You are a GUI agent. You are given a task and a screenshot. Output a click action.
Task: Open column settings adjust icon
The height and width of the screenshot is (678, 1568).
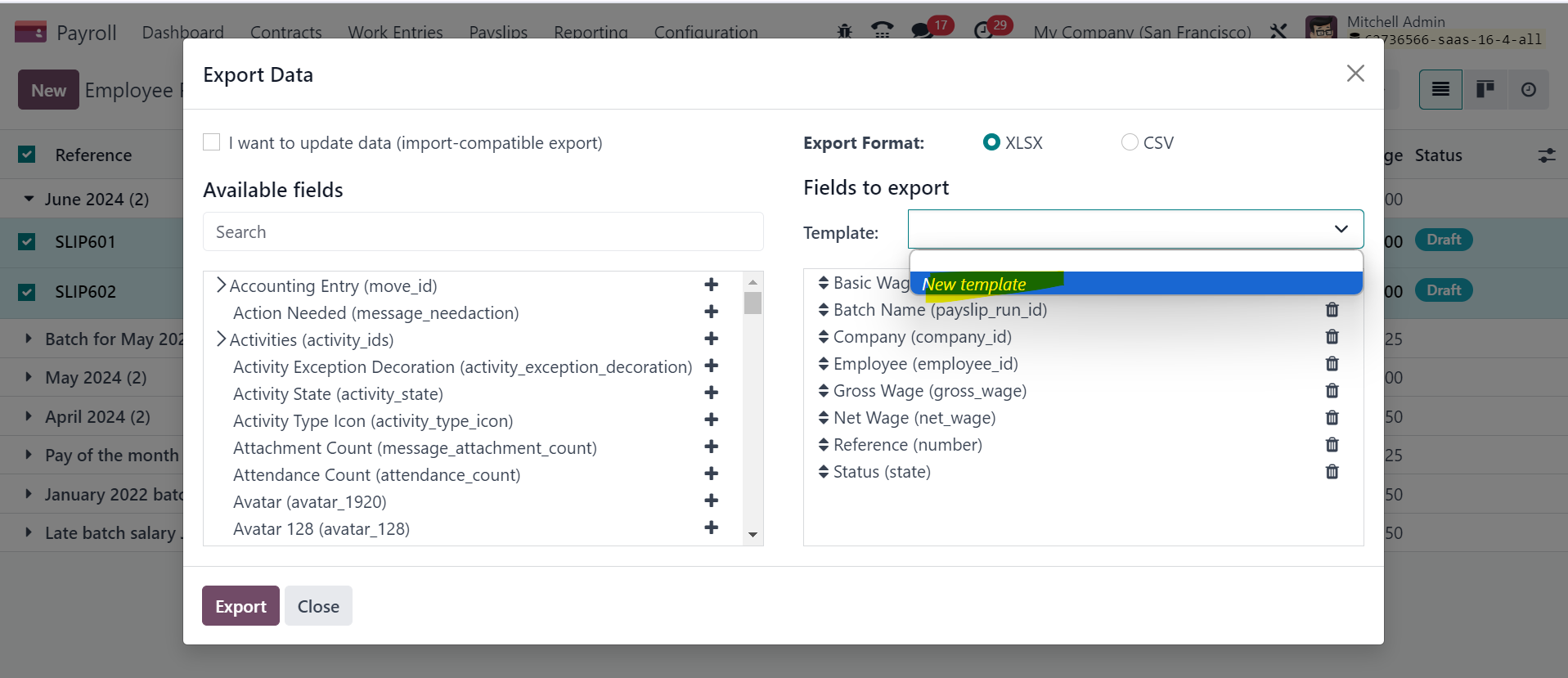pos(1547,155)
